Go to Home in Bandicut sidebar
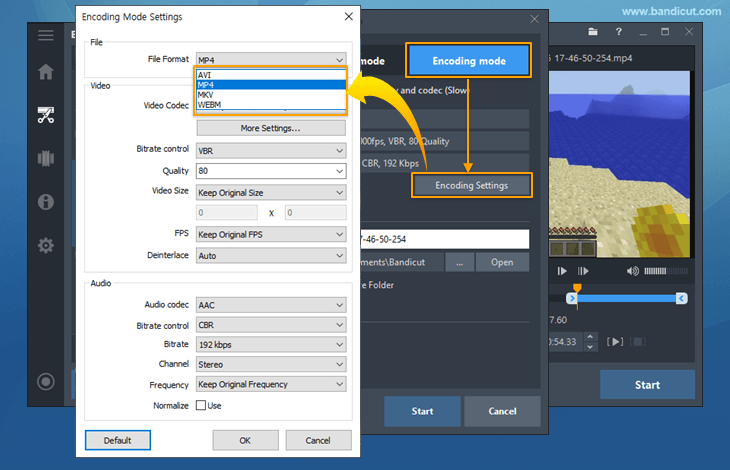 click(46, 72)
